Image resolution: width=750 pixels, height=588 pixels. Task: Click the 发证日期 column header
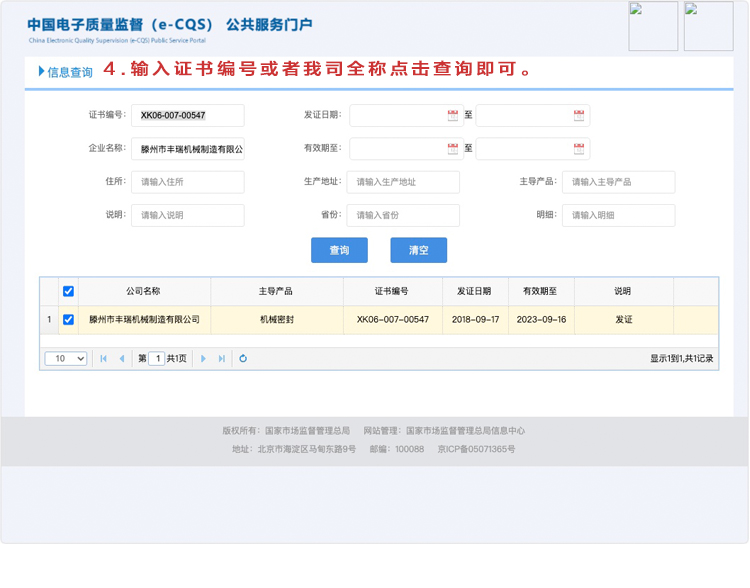(474, 292)
